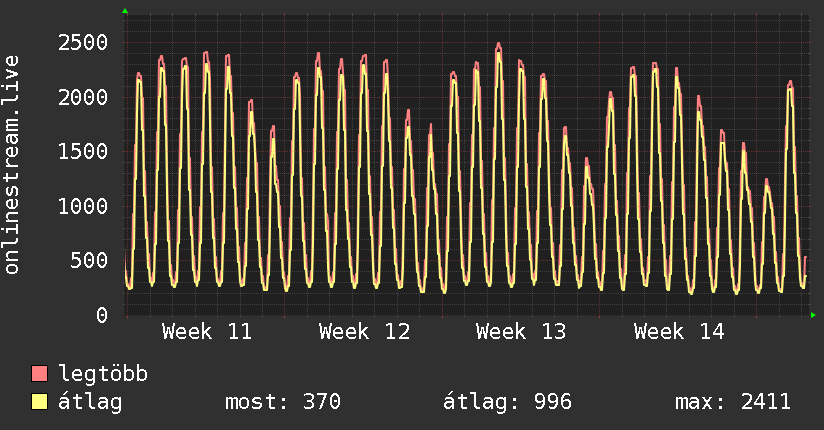The image size is (824, 430).
Task: Click the red legtöbb legend swatch
Action: [40, 375]
